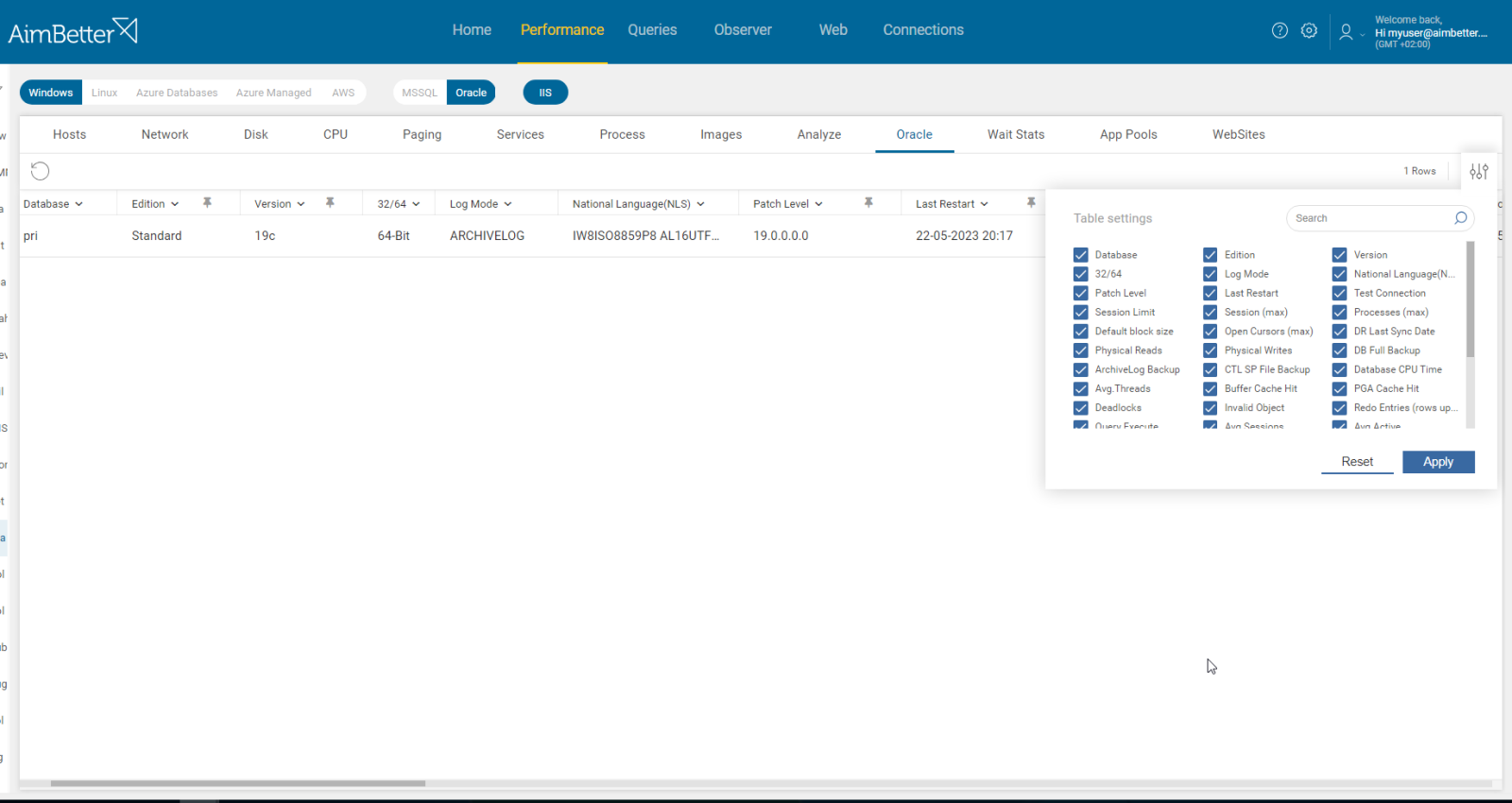Viewport: 1512px width, 803px height.
Task: Open the help question mark icon
Action: click(x=1280, y=30)
